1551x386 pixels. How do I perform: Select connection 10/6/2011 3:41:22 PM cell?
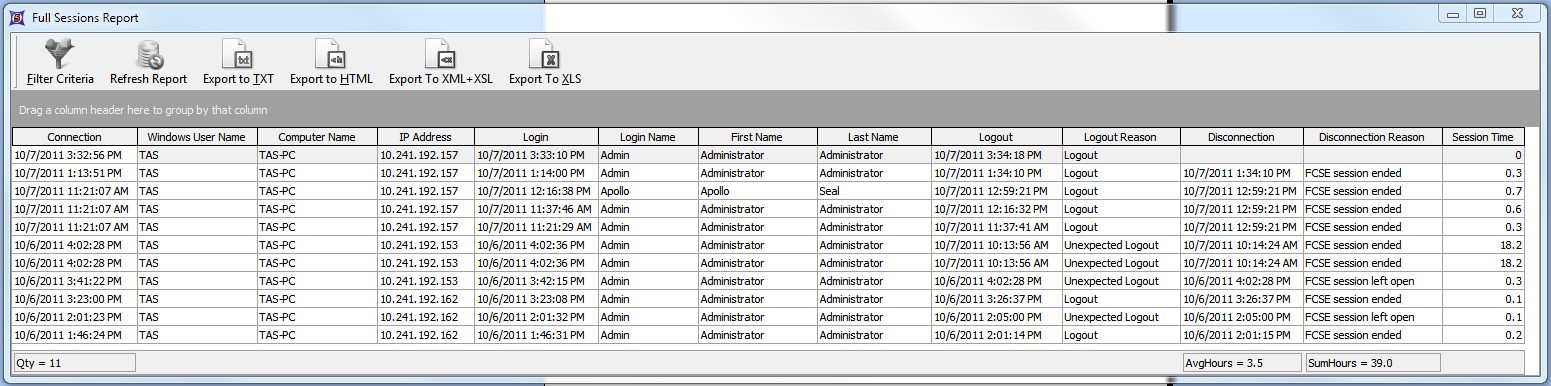tap(74, 281)
